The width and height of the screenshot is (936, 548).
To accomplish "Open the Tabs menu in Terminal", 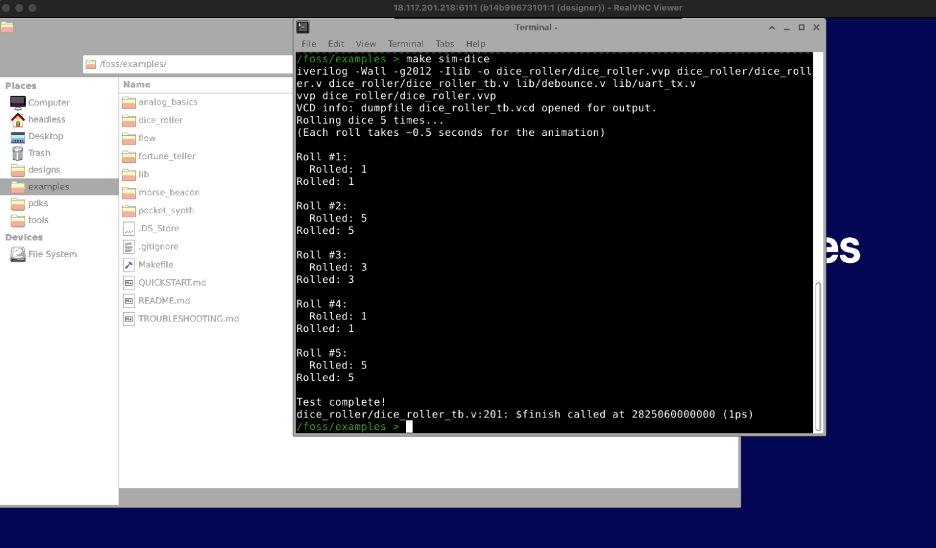I will click(444, 44).
